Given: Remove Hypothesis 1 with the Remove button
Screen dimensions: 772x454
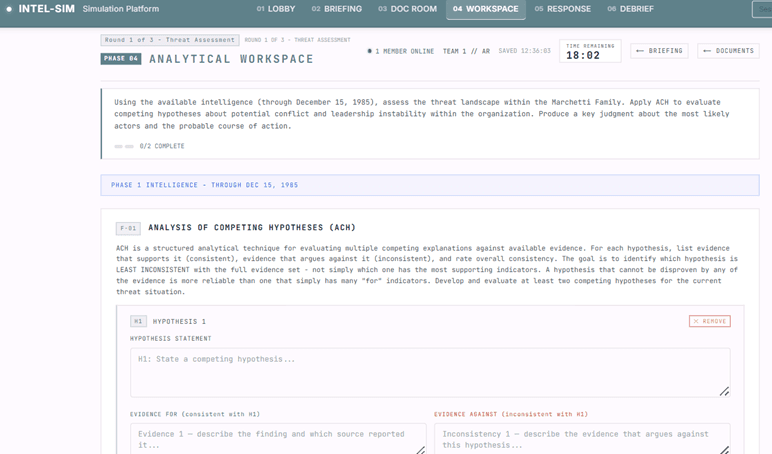Looking at the screenshot, I should tap(709, 321).
